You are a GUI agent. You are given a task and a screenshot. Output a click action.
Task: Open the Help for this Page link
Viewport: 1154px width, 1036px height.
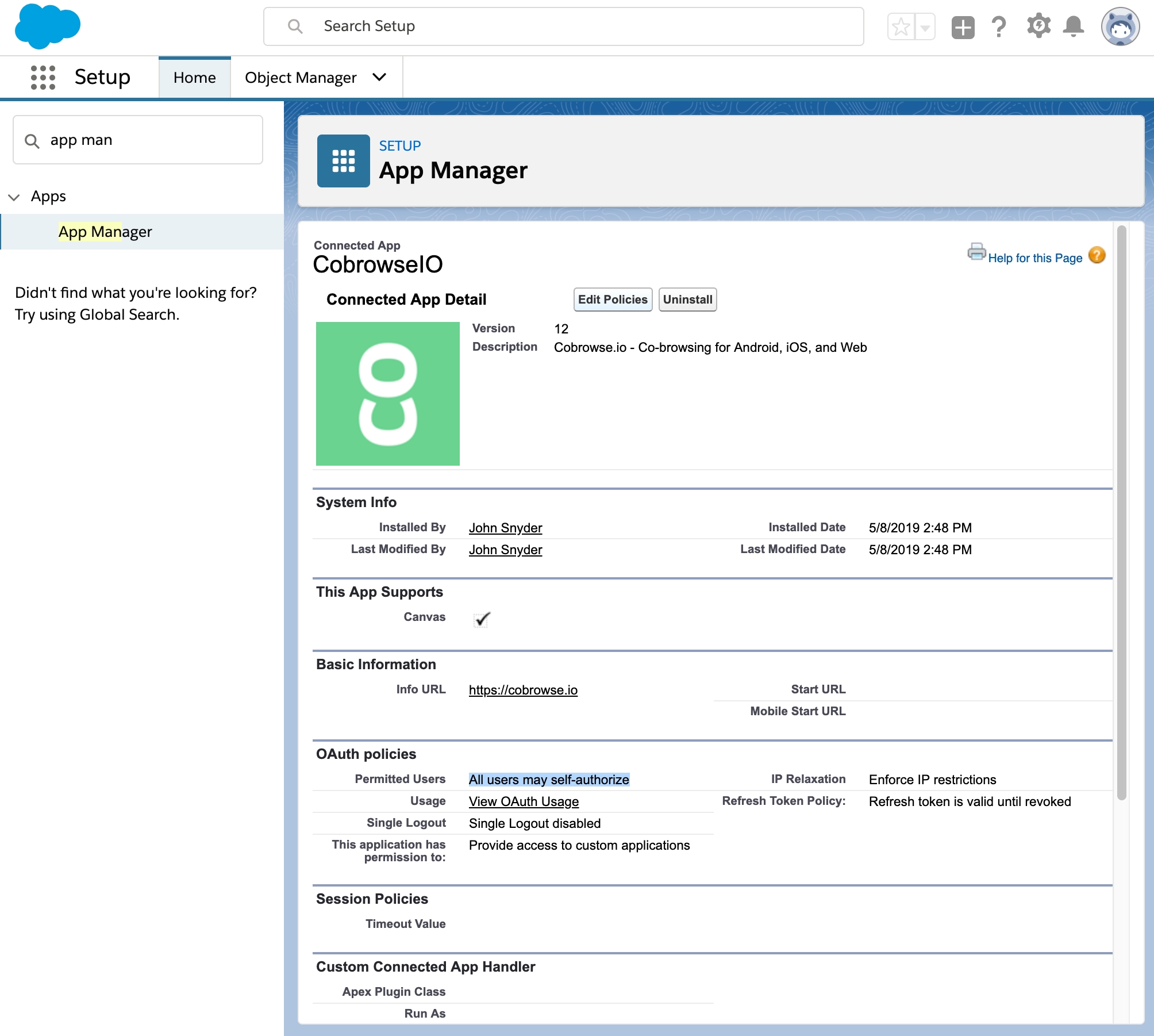click(x=1035, y=258)
